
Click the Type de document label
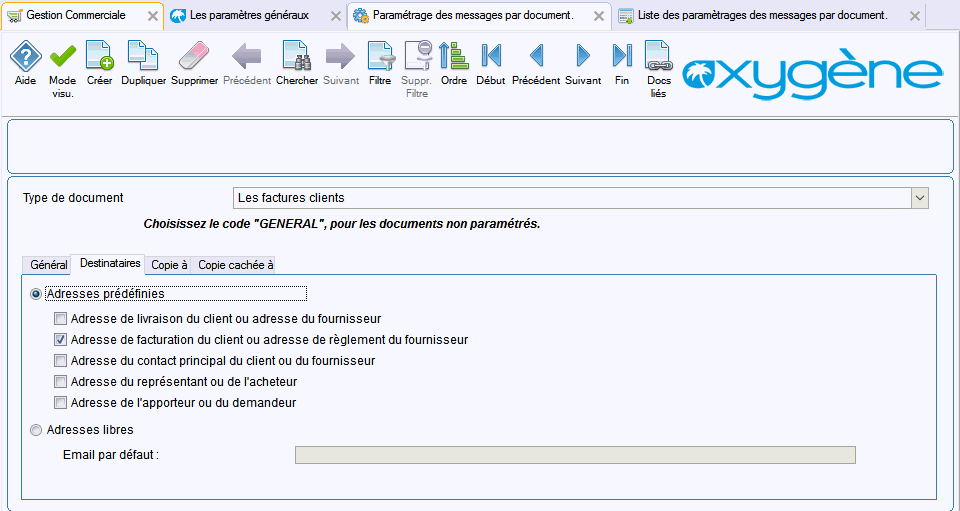pos(73,198)
